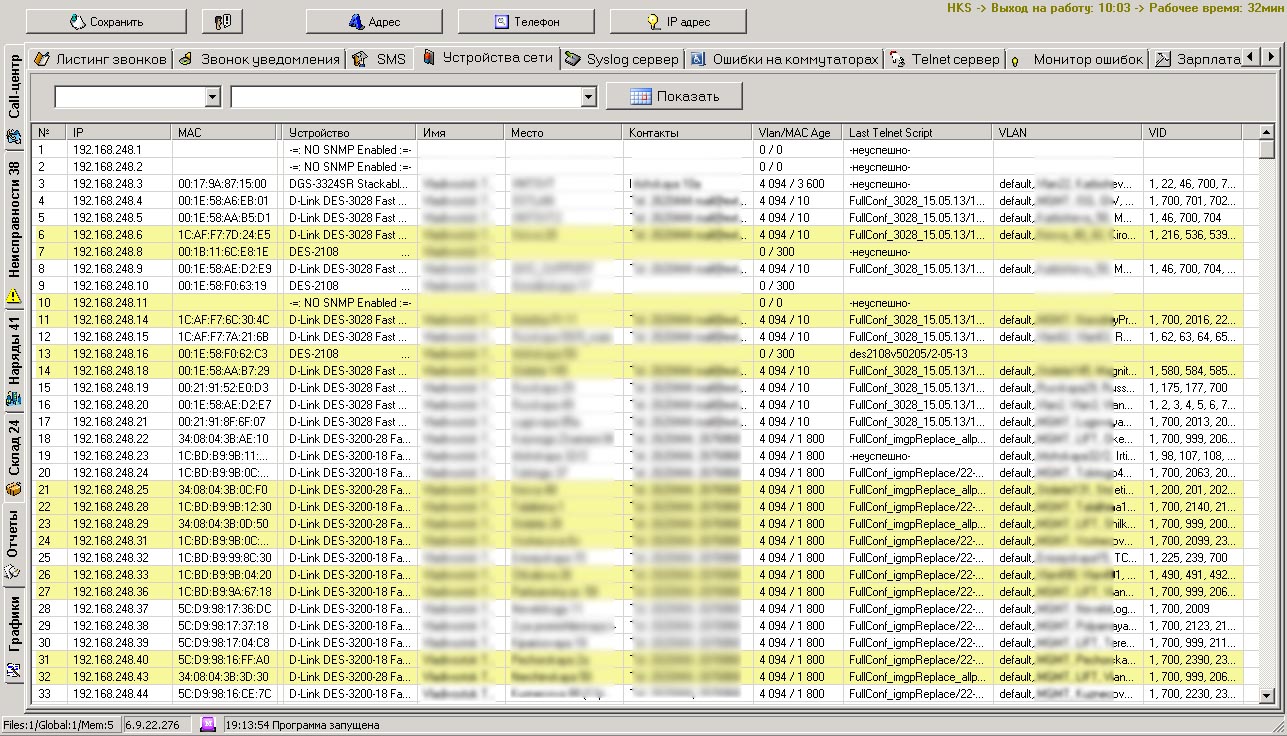Click the table scrollbar up arrow

(1267, 132)
